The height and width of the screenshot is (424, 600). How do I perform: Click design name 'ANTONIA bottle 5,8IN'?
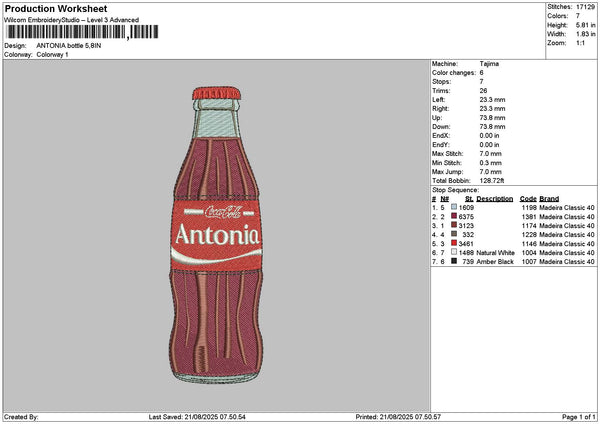coord(69,46)
